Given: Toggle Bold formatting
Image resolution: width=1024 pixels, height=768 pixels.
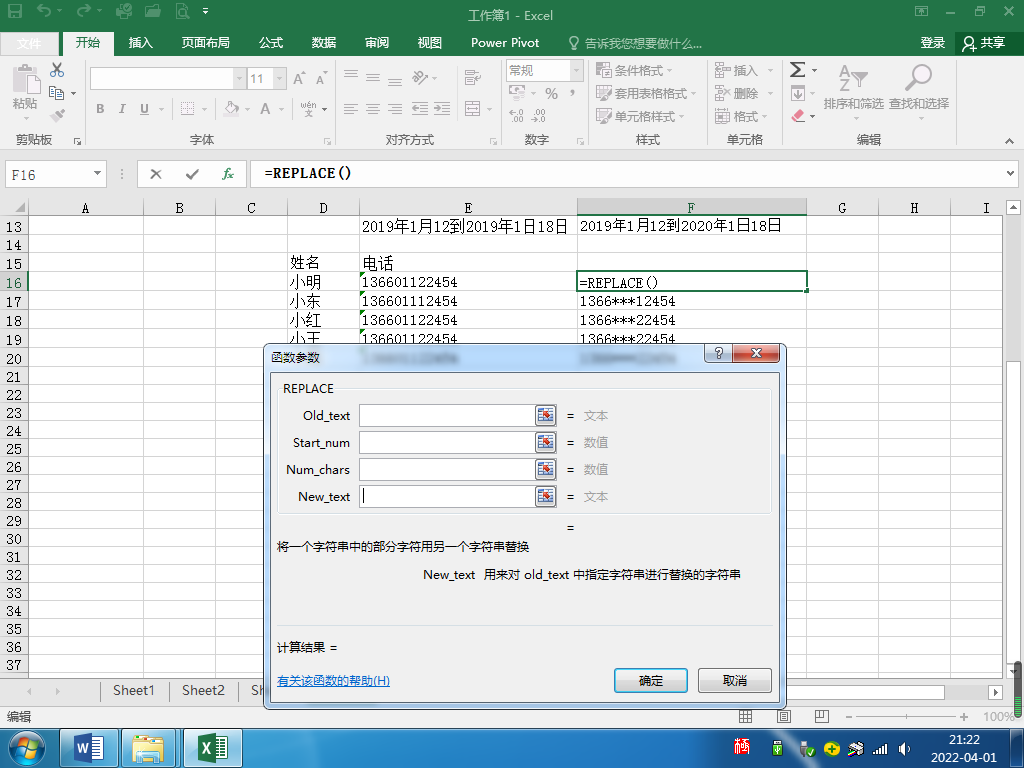Looking at the screenshot, I should tap(100, 108).
